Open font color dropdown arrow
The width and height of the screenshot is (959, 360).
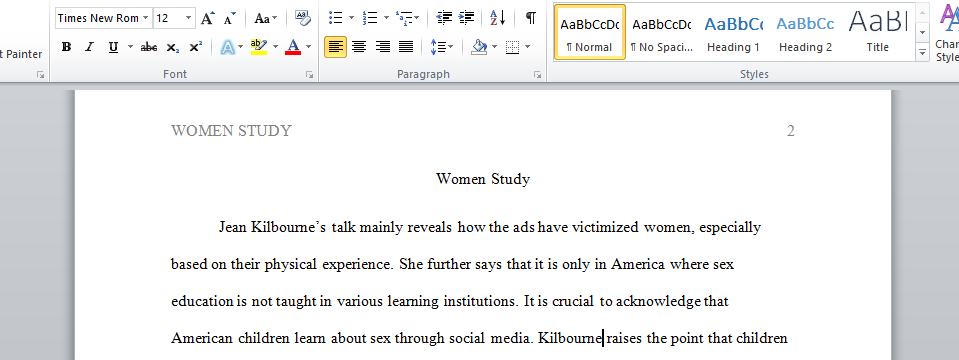point(308,47)
